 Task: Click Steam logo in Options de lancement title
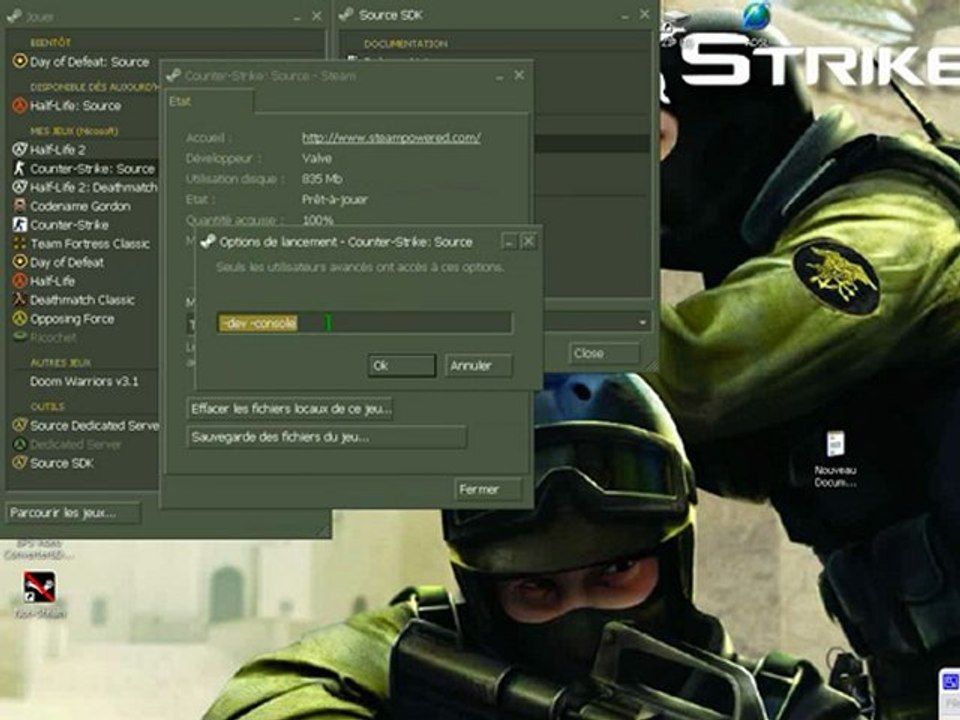tap(208, 242)
